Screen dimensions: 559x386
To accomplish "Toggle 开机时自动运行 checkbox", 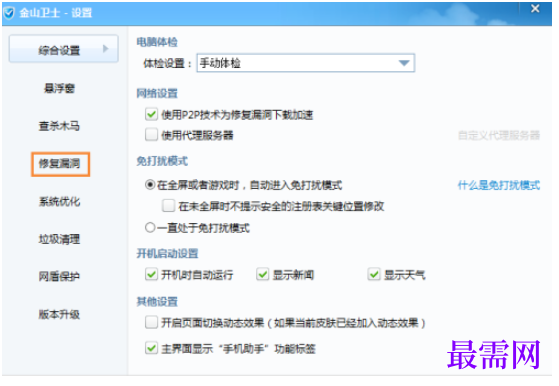I will point(152,274).
